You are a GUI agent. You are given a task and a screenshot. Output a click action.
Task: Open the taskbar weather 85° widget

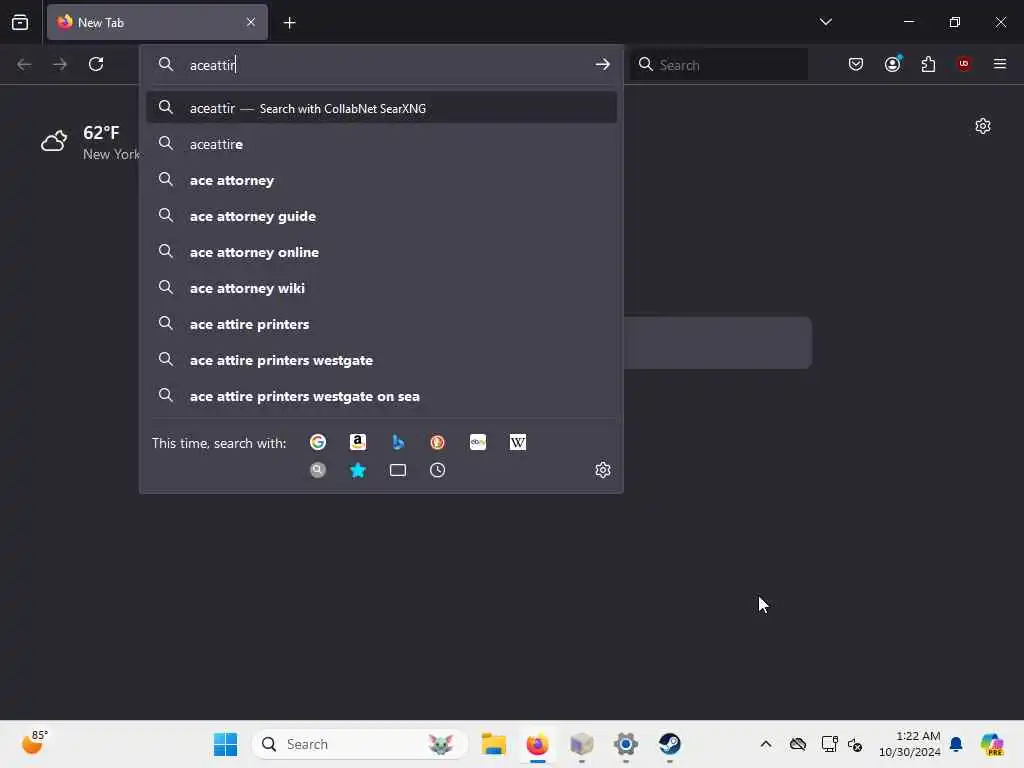35,743
